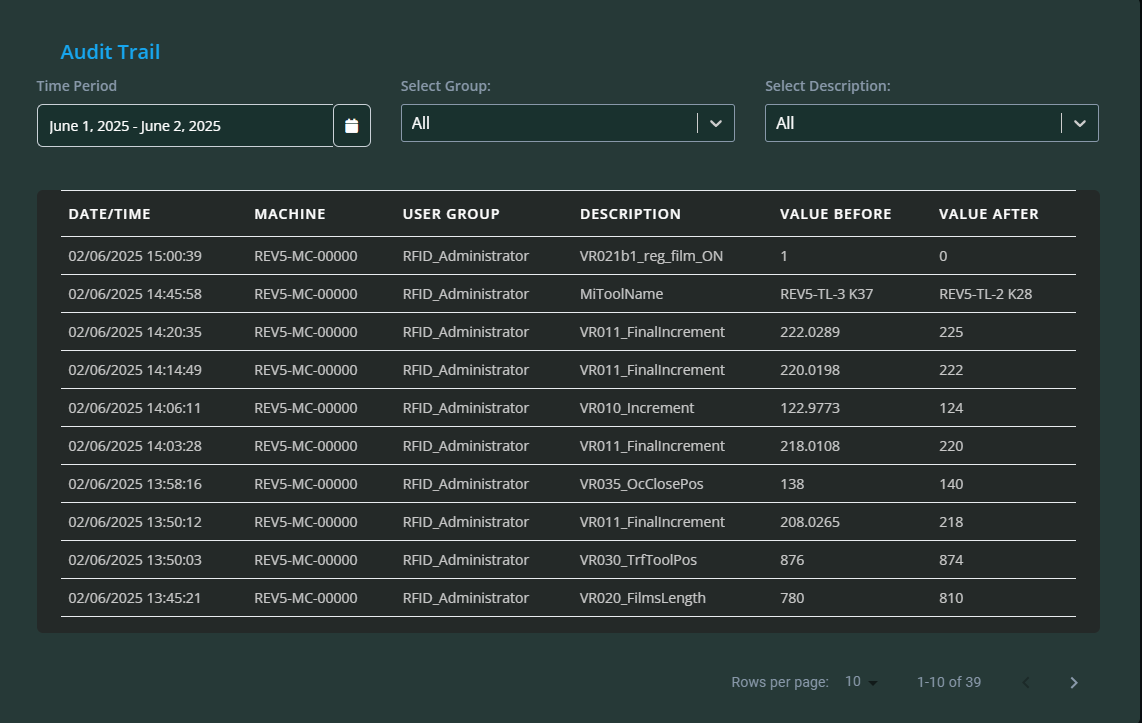The width and height of the screenshot is (1142, 723).
Task: Open the calendar date picker icon
Action: (351, 126)
